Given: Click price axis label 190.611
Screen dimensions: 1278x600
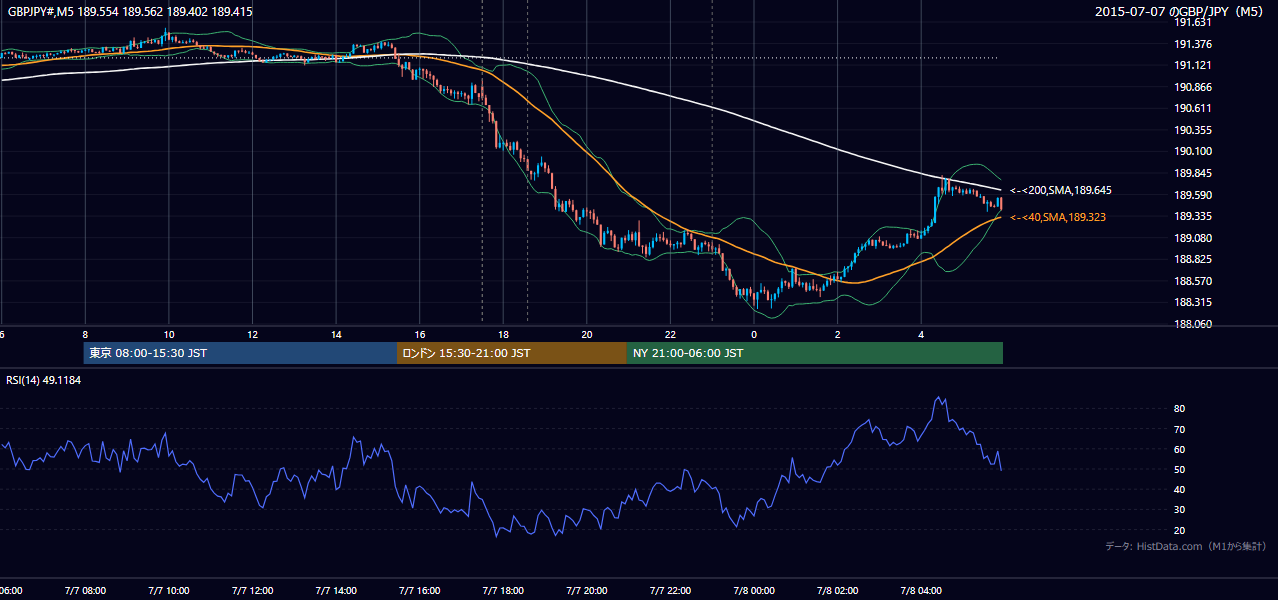Looking at the screenshot, I should (1193, 108).
